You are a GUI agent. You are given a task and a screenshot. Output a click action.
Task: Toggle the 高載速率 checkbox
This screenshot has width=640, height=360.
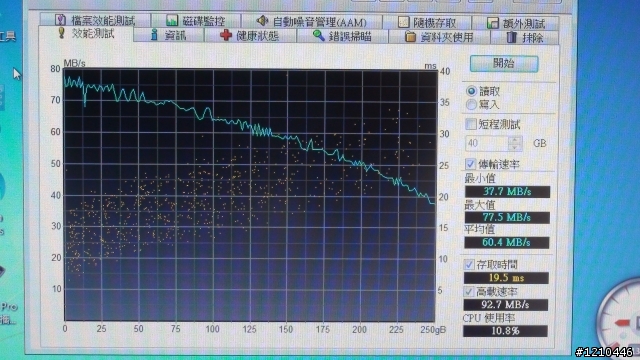(x=469, y=292)
